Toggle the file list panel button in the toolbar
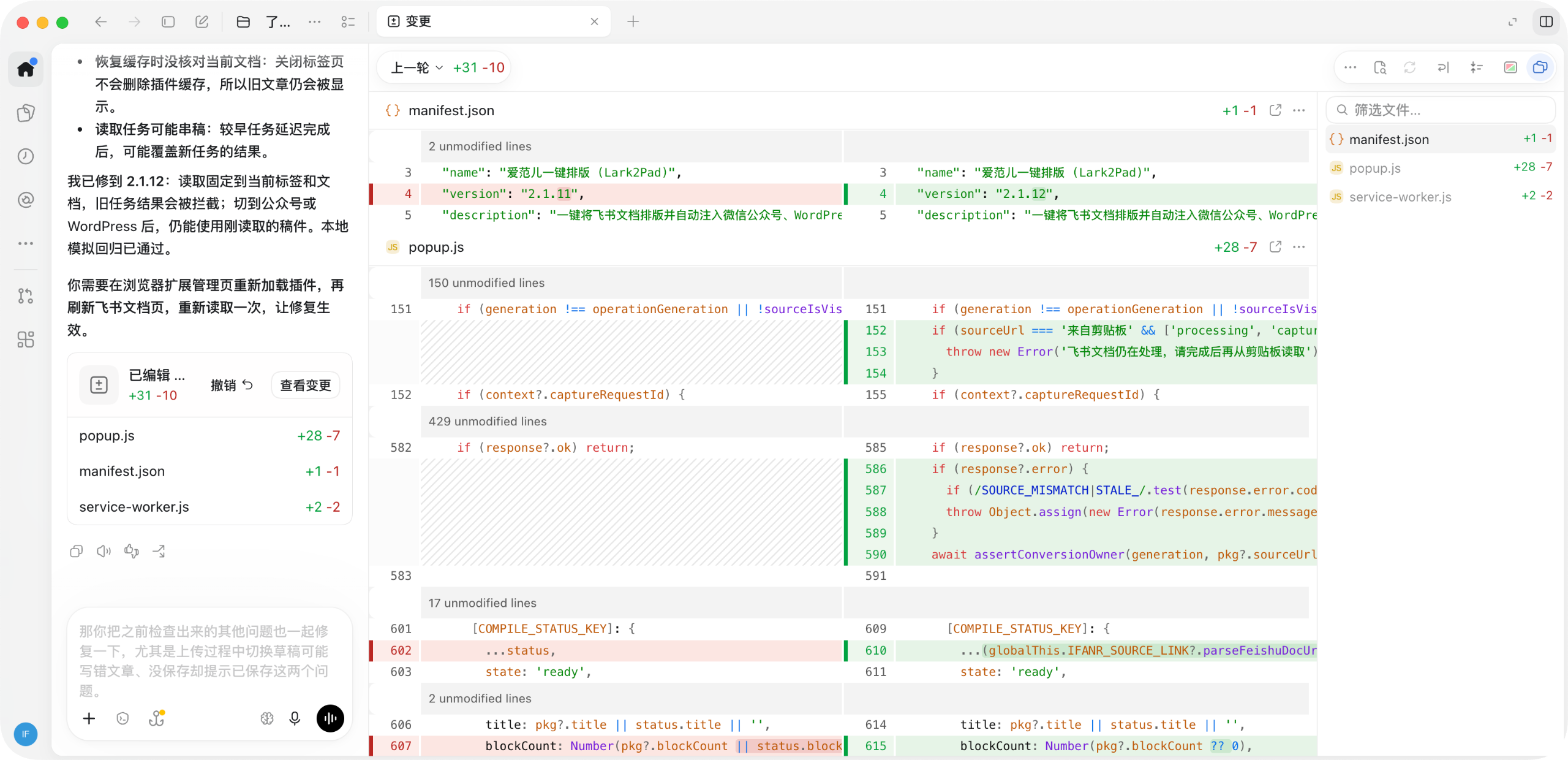The width and height of the screenshot is (1568, 760). (x=1540, y=67)
